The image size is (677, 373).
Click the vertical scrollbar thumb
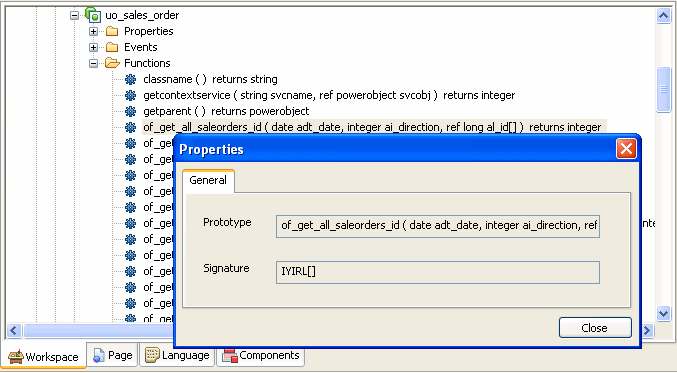click(x=663, y=89)
